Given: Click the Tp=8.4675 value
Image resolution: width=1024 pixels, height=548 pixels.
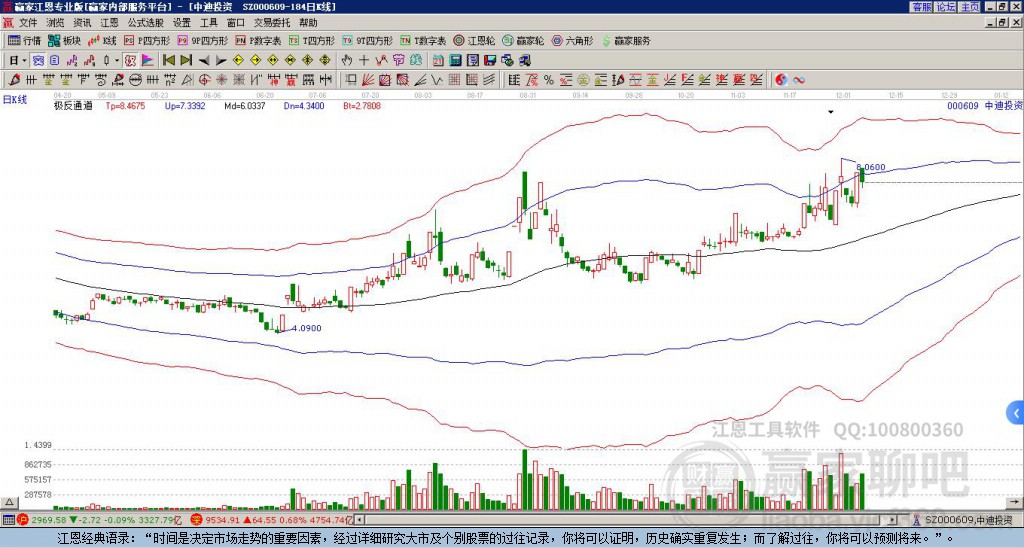Looking at the screenshot, I should pyautogui.click(x=125, y=105).
